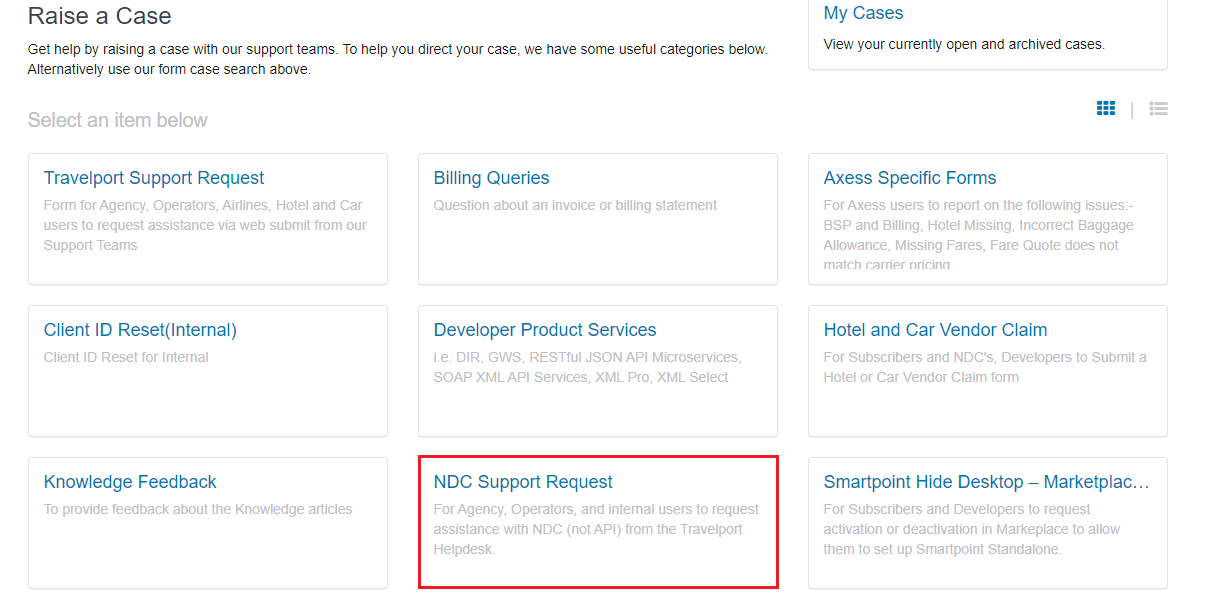
Task: Click description 'For Subscribers and NDC's, Developers' text
Action: point(985,367)
